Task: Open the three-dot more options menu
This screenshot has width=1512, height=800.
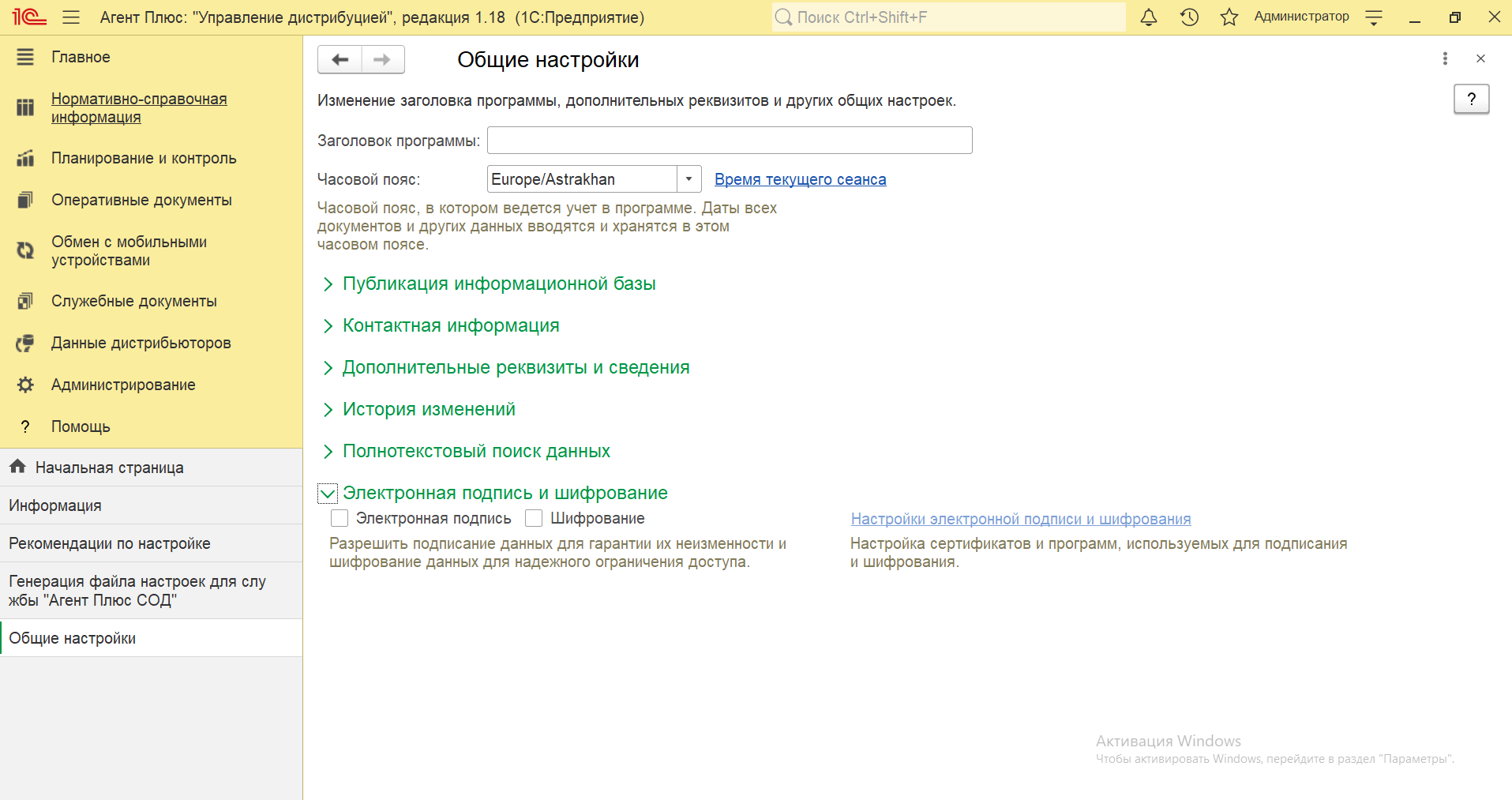Action: click(1445, 58)
